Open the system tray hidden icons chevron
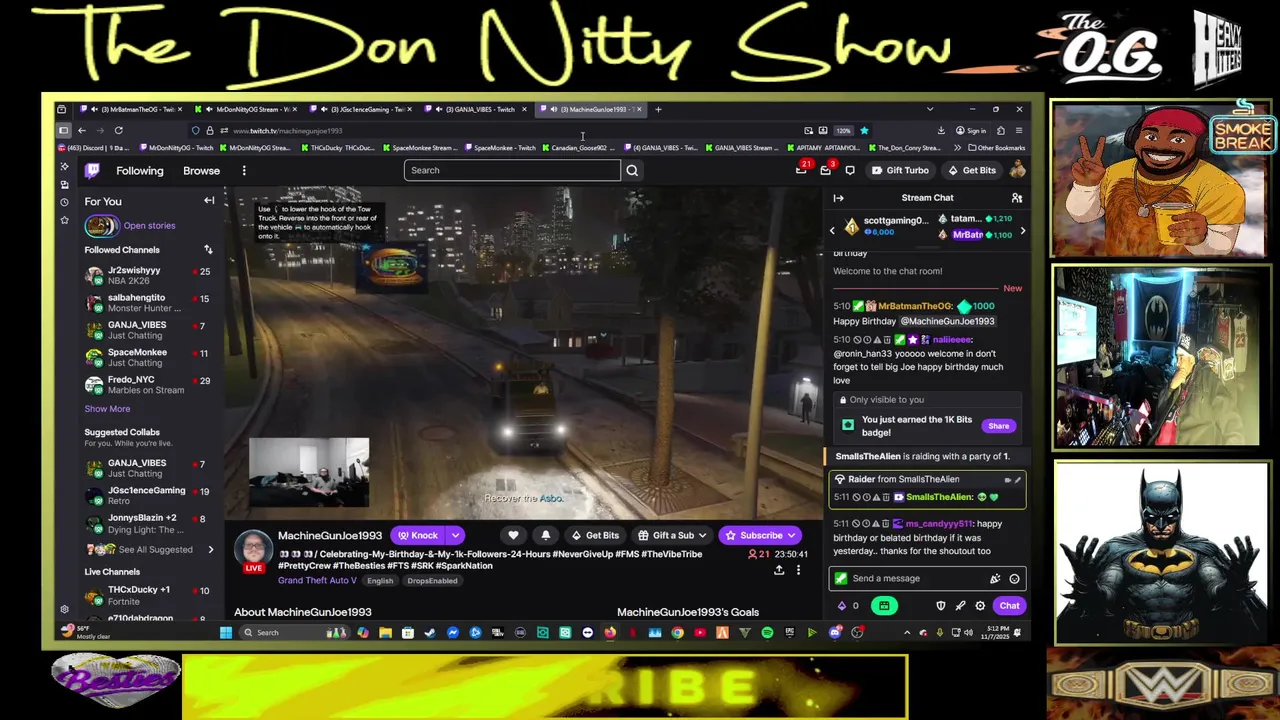The height and width of the screenshot is (720, 1280). tap(907, 632)
